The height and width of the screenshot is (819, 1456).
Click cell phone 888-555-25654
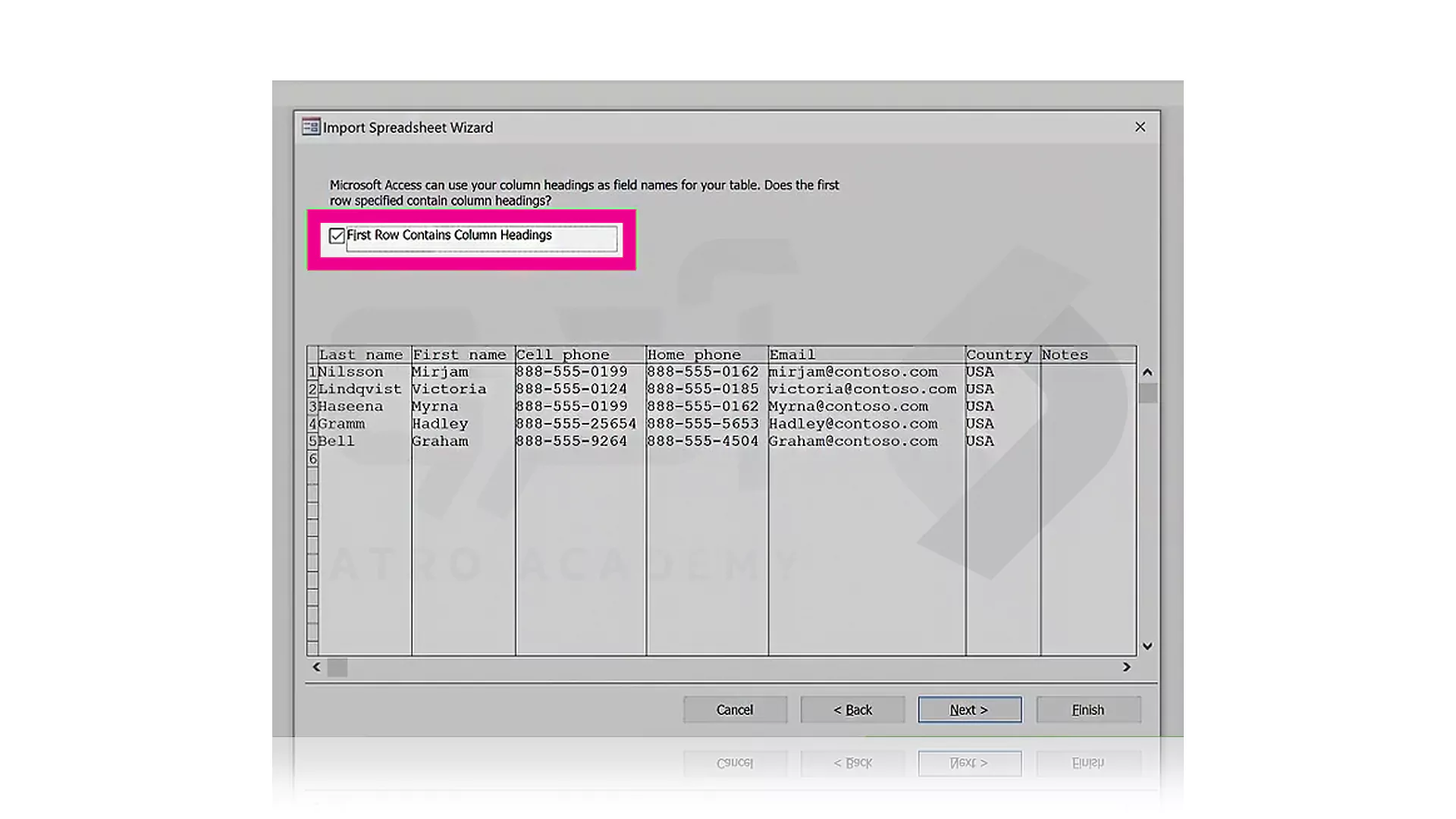tap(581, 424)
